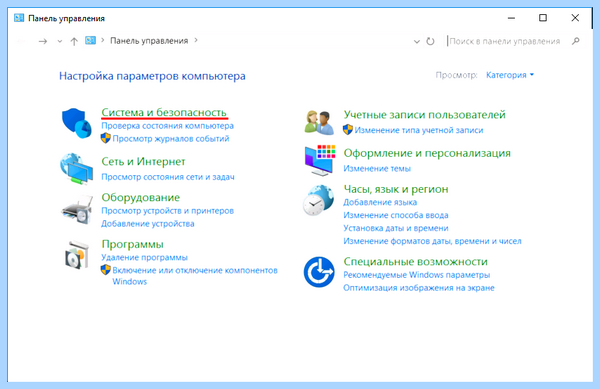Viewport: 600px width, 389px height.
Task: Open Специальные возможности category
Action: click(x=416, y=262)
